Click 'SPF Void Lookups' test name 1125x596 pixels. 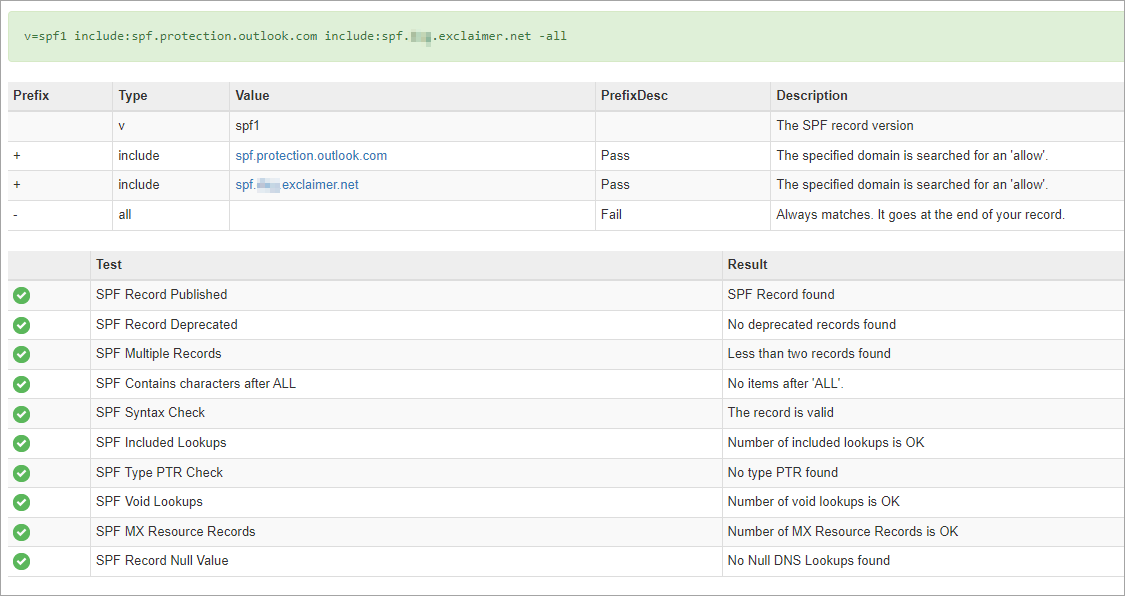coord(149,502)
